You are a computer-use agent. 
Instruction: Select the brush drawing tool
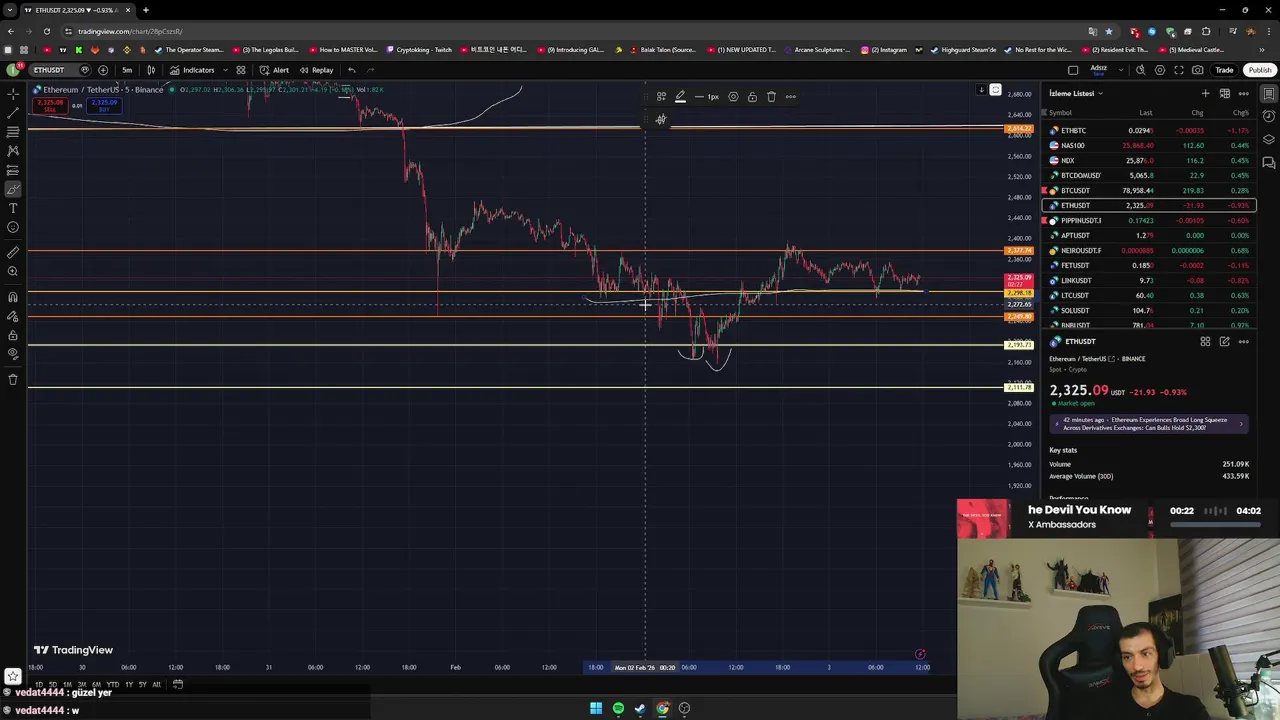(13, 188)
